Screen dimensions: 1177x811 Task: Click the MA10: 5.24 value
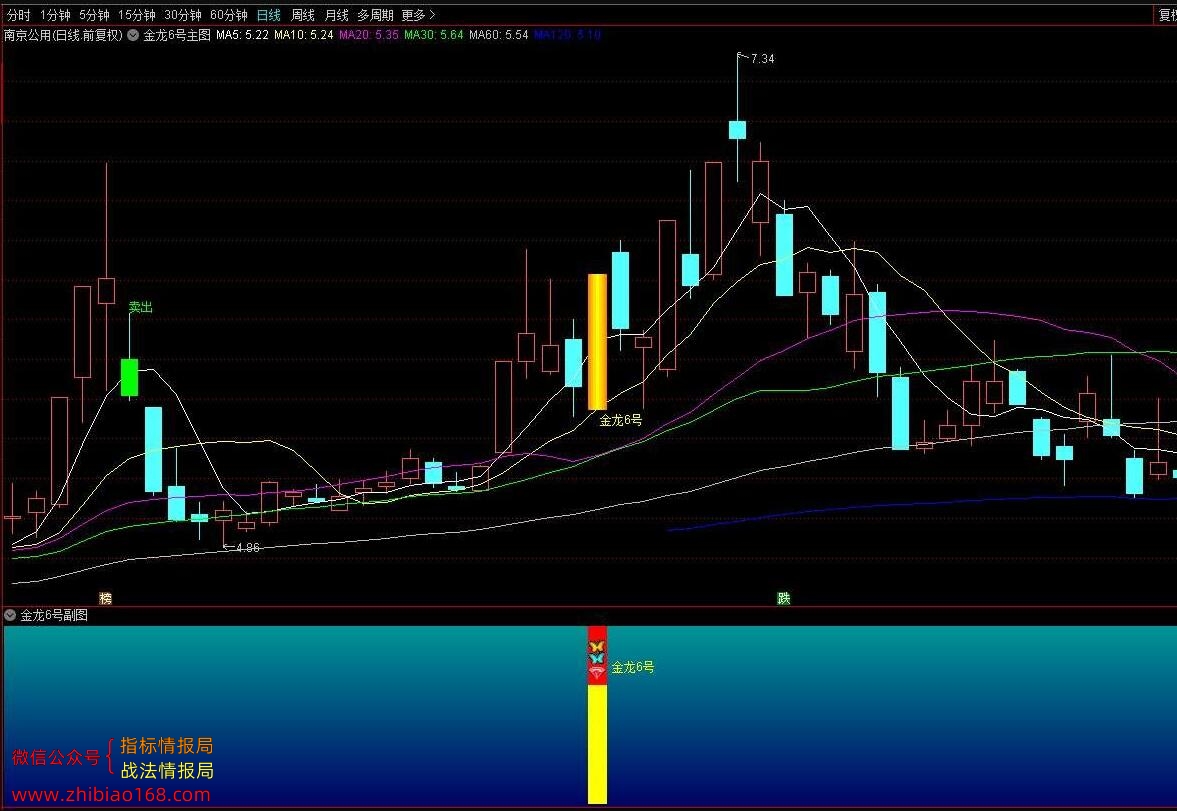304,35
